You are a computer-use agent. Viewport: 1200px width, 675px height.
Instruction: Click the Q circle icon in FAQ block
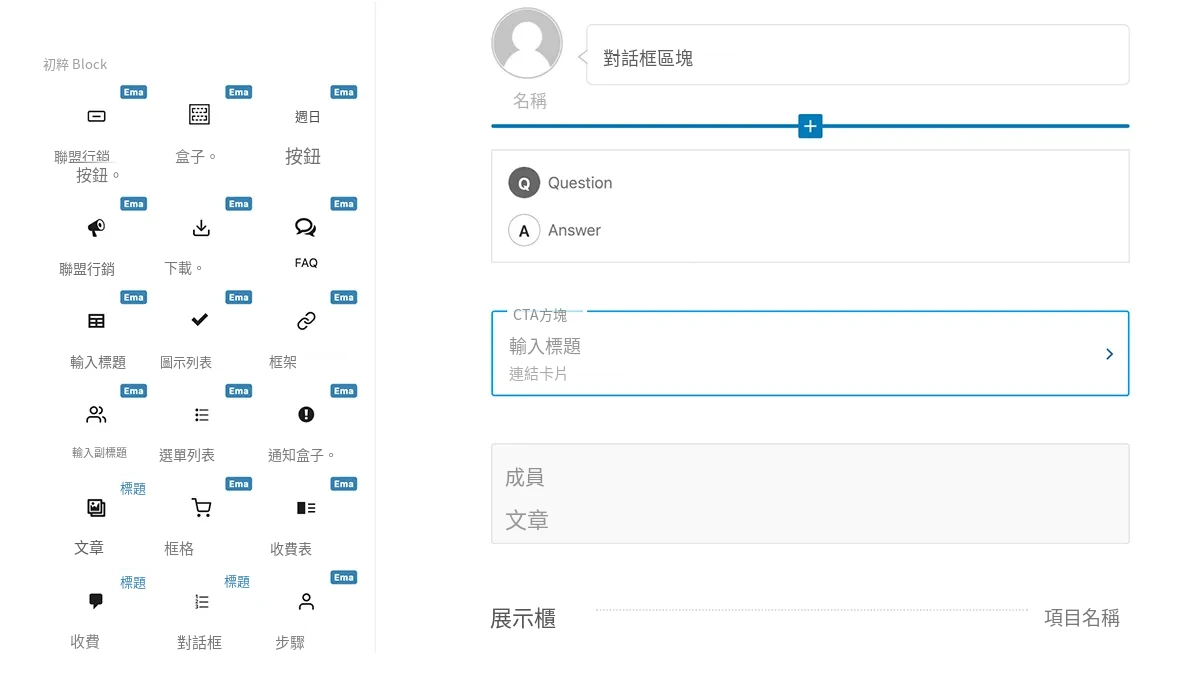click(524, 183)
